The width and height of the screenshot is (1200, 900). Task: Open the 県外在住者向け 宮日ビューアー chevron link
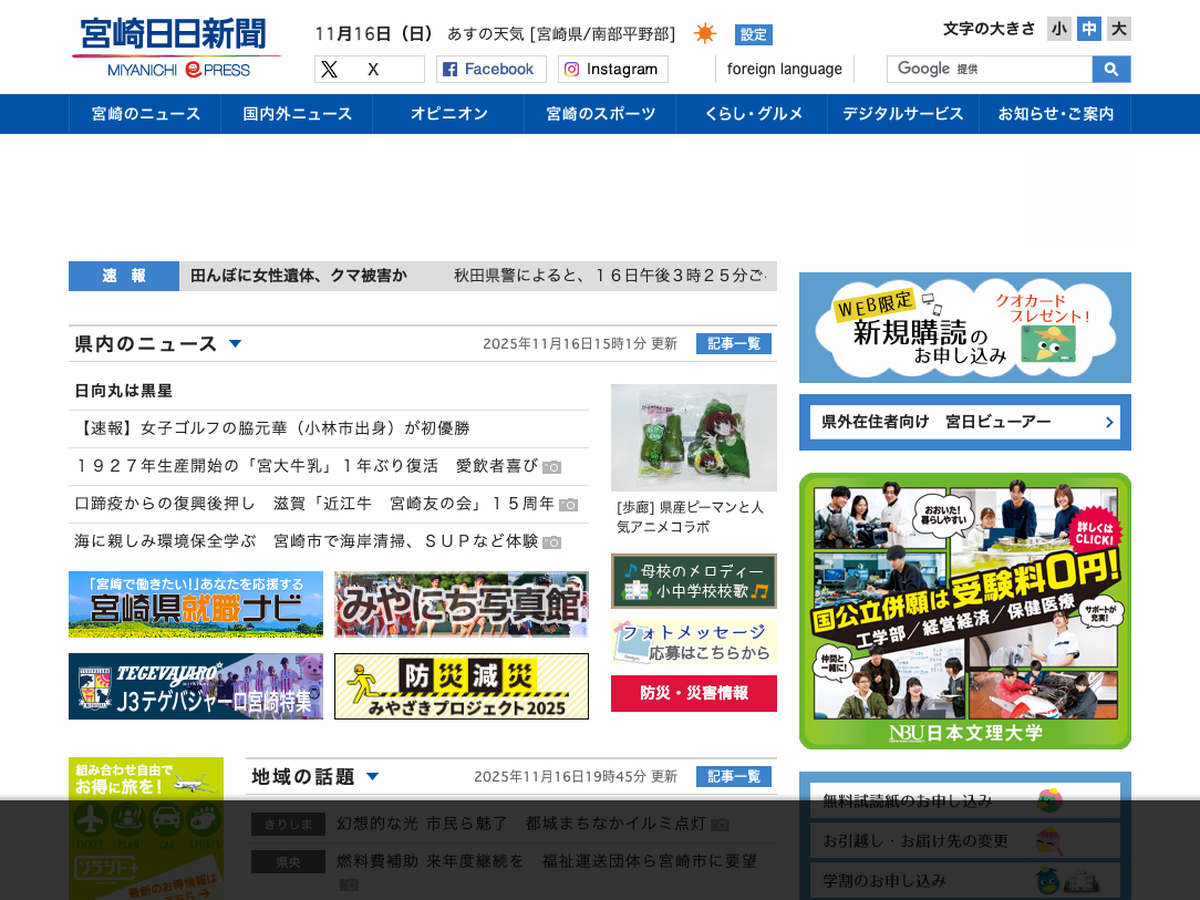point(1109,422)
